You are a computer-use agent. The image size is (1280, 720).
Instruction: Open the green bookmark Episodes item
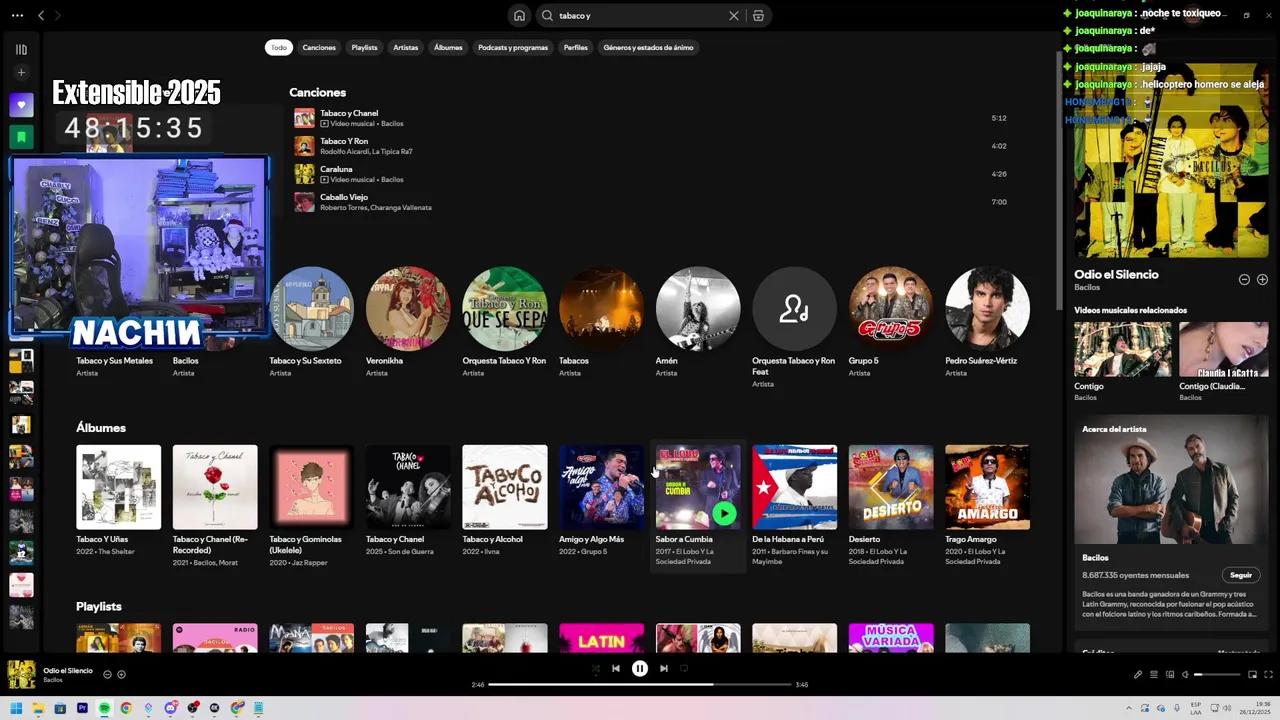[21, 137]
